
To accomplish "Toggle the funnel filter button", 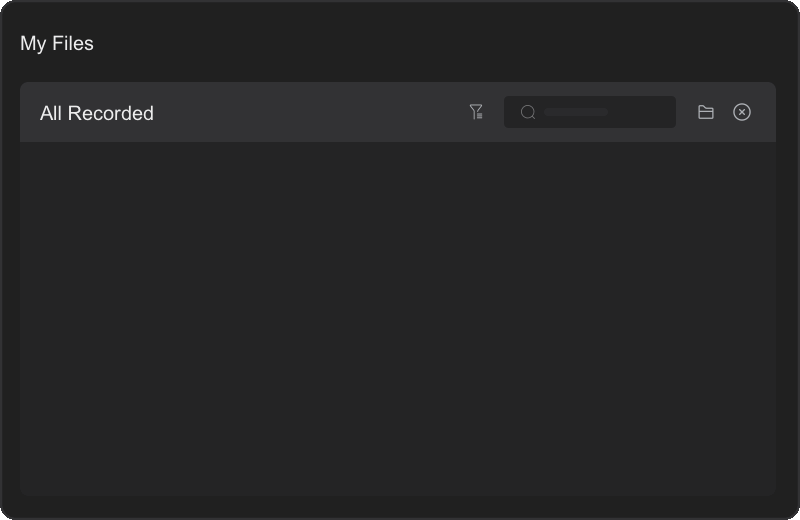I will 477,112.
